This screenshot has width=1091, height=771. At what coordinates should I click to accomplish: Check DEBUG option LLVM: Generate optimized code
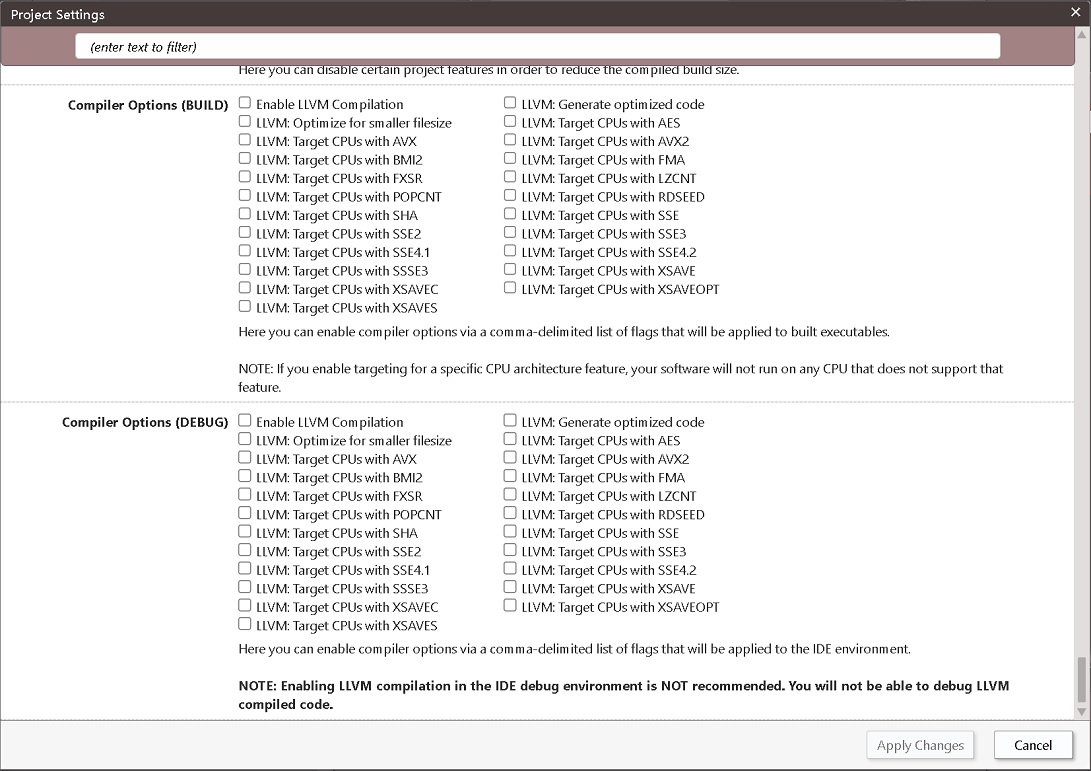point(510,421)
